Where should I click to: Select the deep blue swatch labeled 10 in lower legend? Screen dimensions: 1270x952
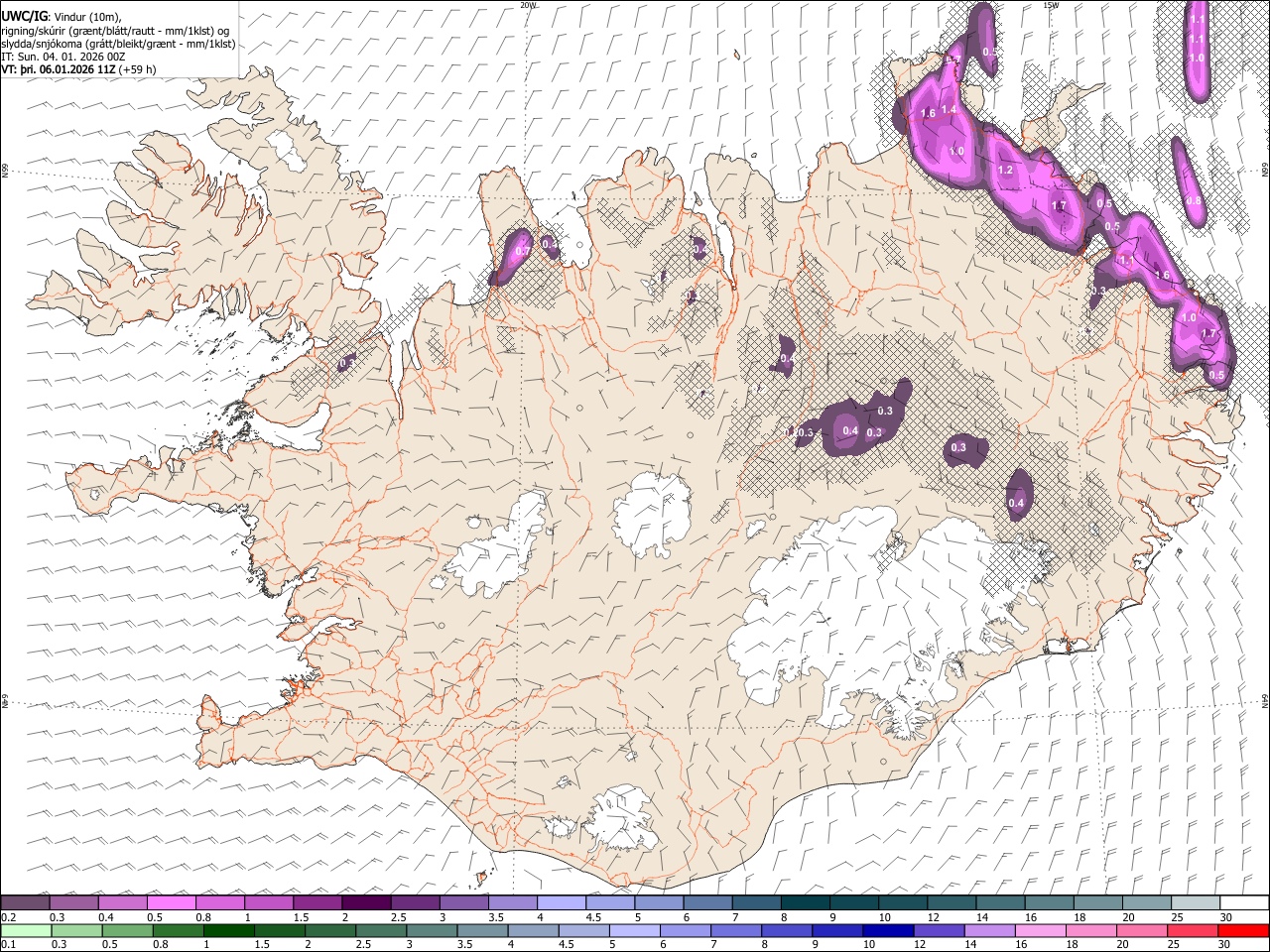(889, 930)
